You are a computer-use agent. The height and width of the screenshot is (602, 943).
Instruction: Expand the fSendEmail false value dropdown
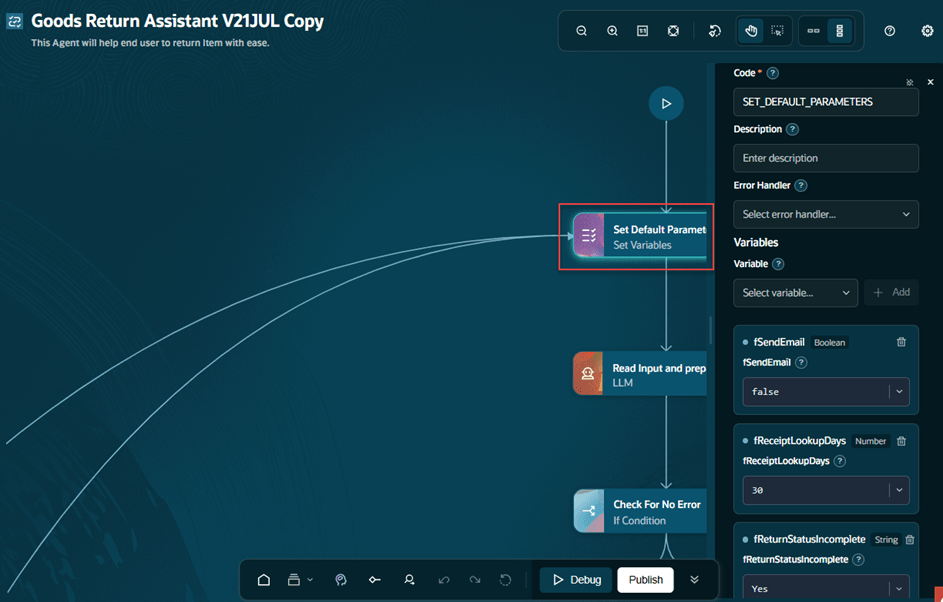[x=899, y=392]
